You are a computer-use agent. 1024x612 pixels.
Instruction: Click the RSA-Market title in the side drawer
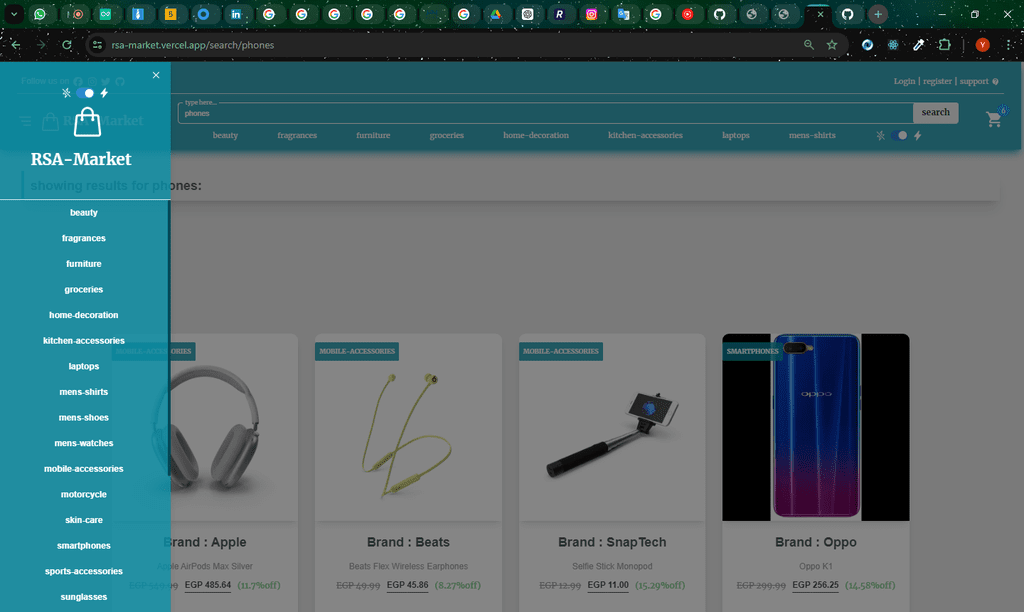81,159
